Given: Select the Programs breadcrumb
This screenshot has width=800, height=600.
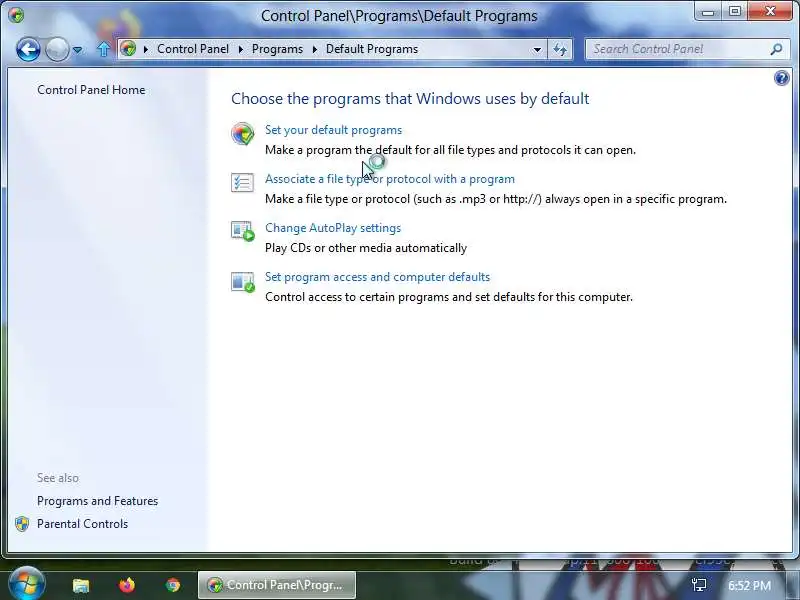Looking at the screenshot, I should (x=277, y=49).
